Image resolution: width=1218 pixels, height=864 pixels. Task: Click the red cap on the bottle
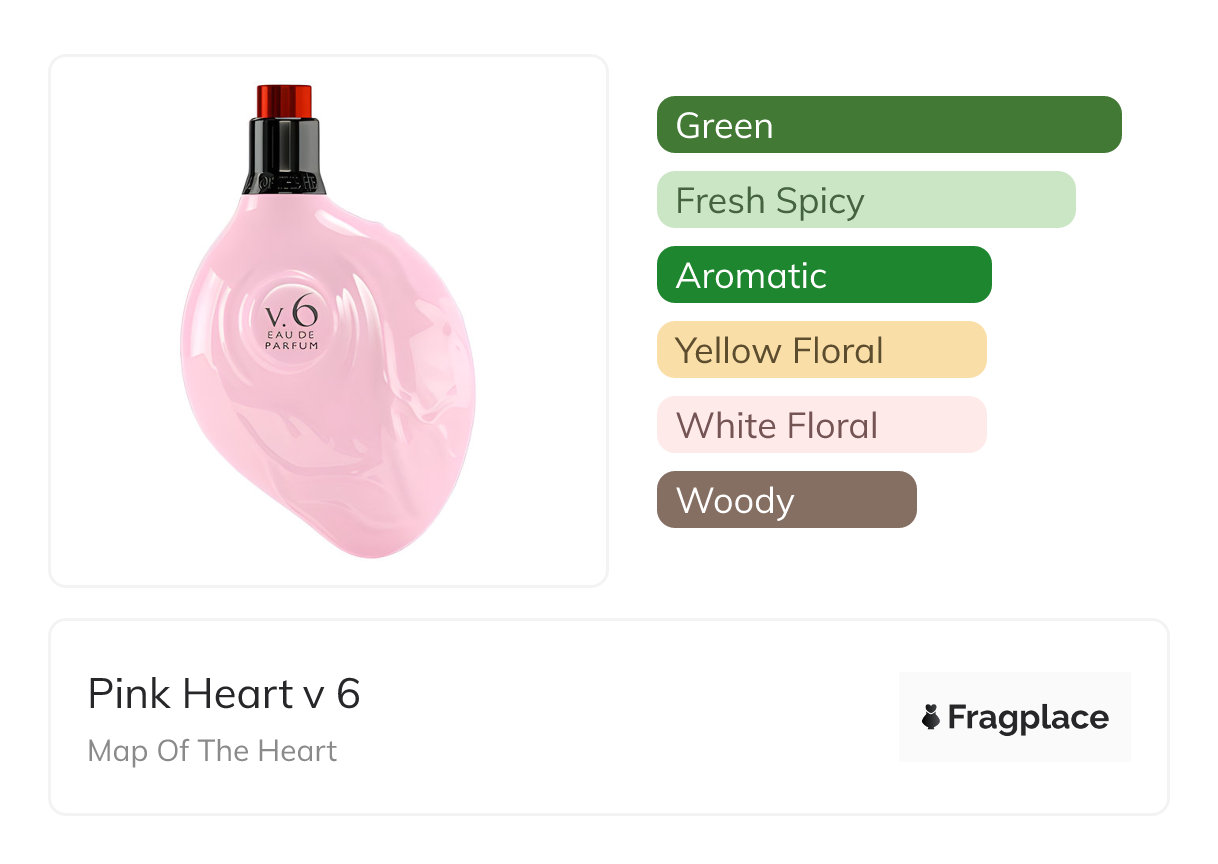[285, 102]
